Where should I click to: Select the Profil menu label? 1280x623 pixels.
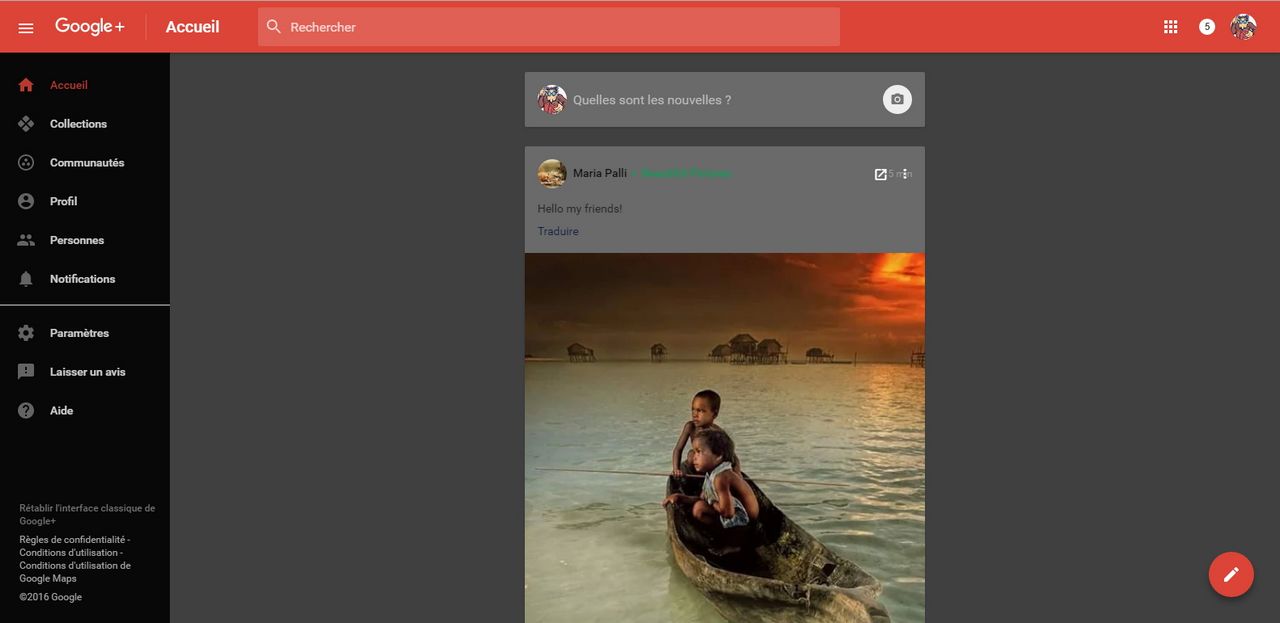(x=63, y=201)
